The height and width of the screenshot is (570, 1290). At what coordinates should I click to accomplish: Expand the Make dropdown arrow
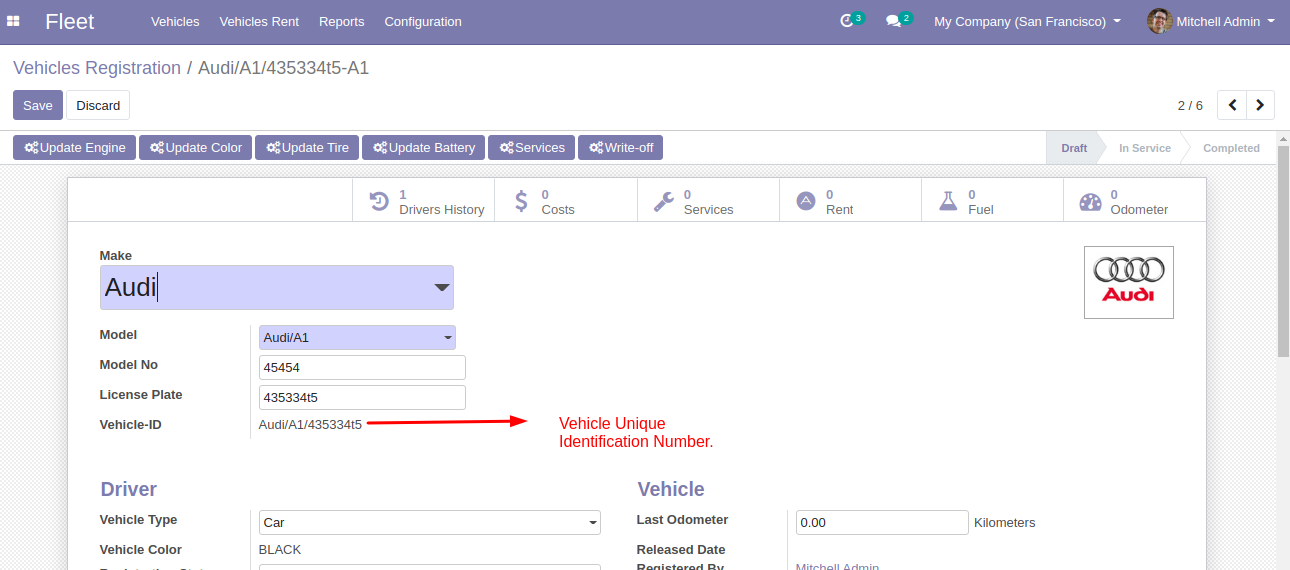click(x=441, y=288)
